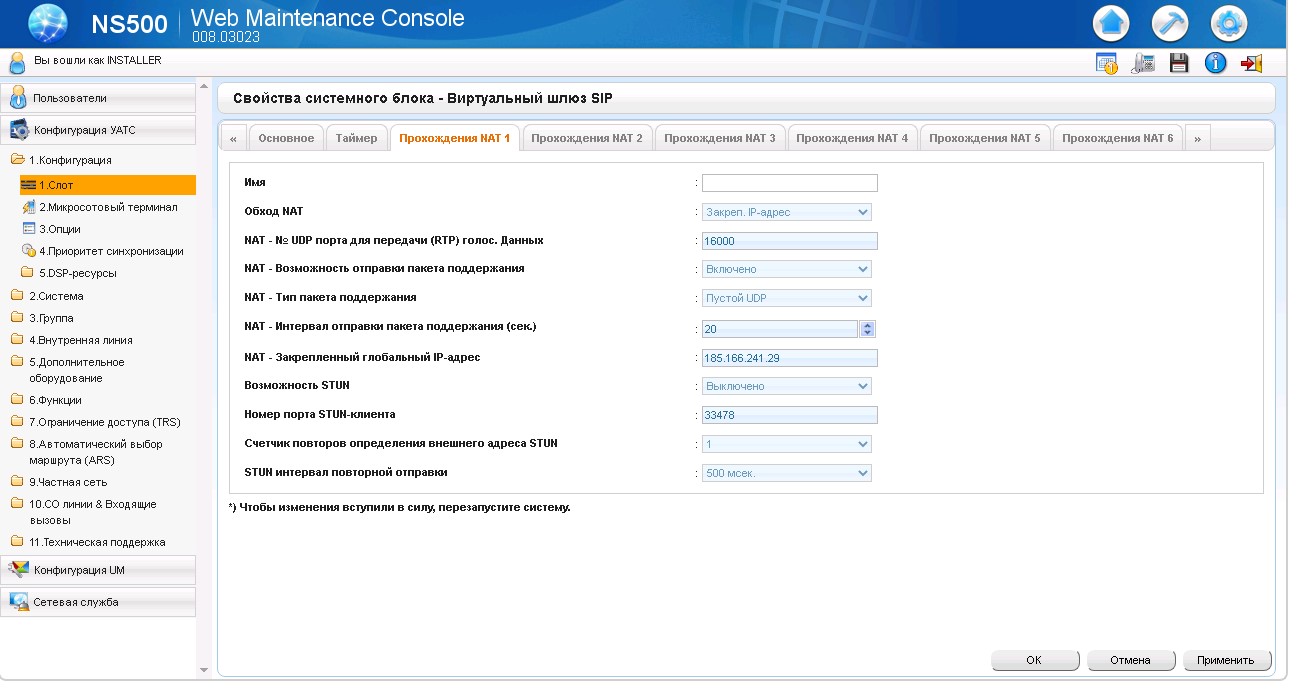The height and width of the screenshot is (689, 1314).
Task: Open the gear setup icon in header
Action: (1228, 23)
